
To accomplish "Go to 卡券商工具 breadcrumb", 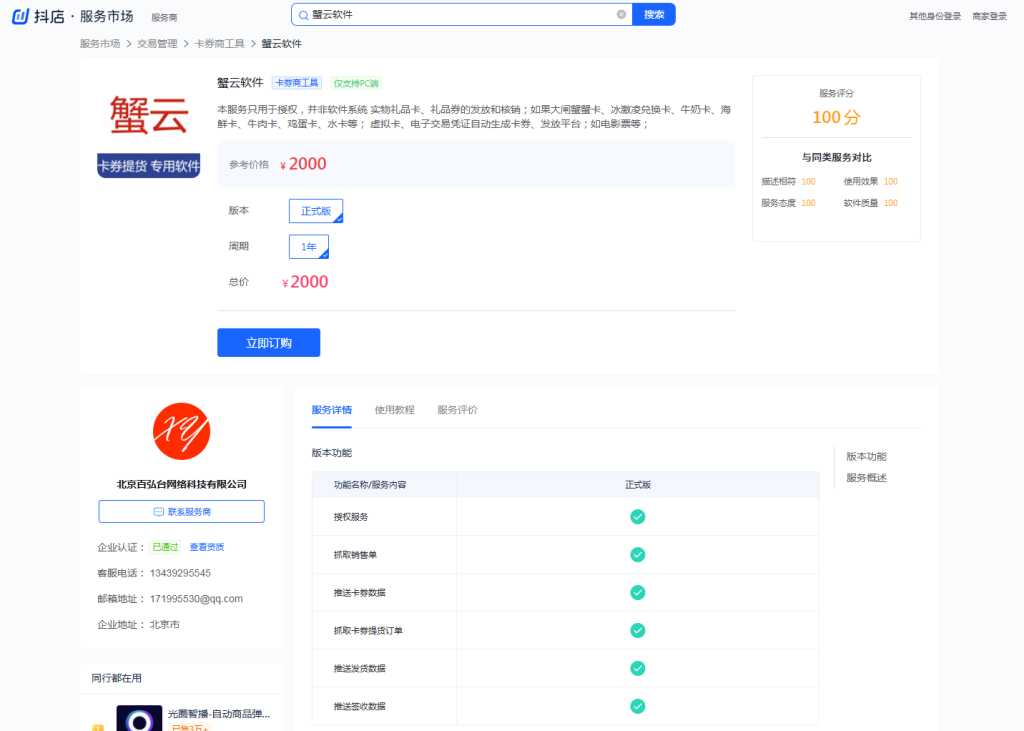I will pos(219,44).
